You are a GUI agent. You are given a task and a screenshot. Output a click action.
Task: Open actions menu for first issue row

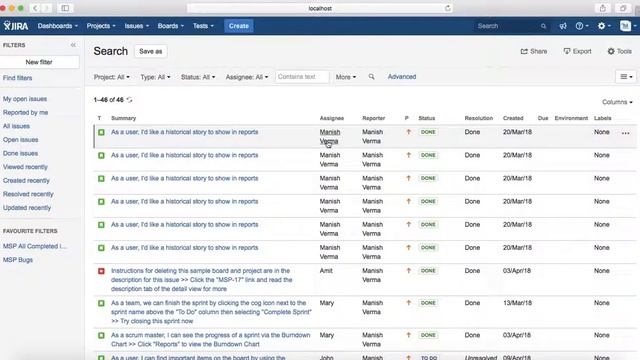click(x=625, y=133)
